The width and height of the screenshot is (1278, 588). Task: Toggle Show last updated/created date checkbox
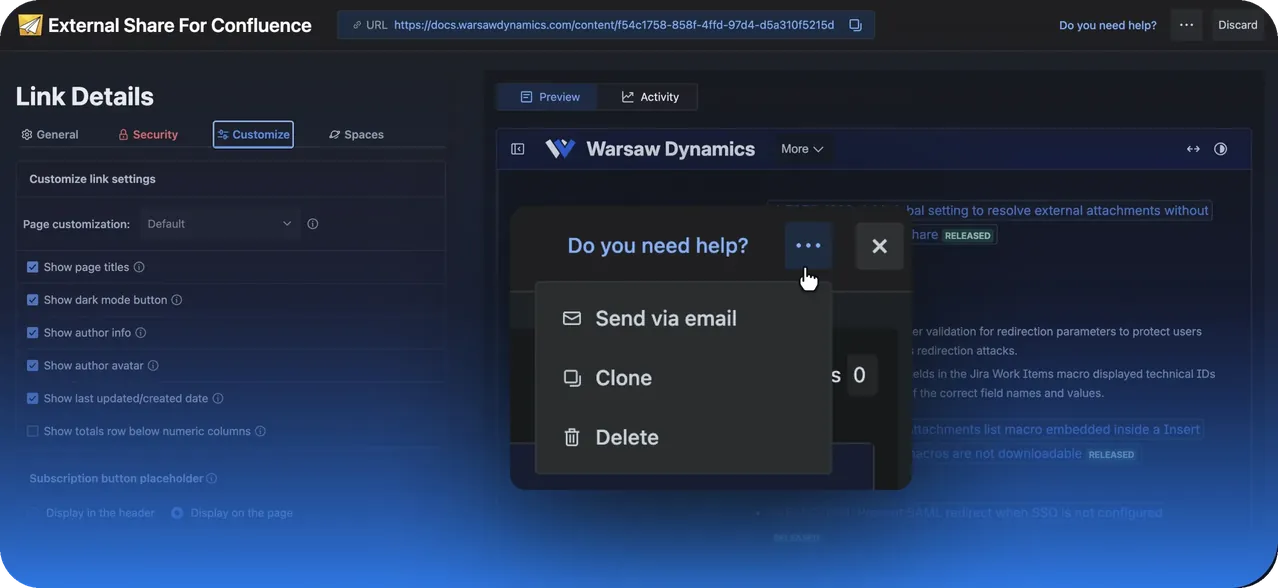click(x=33, y=398)
